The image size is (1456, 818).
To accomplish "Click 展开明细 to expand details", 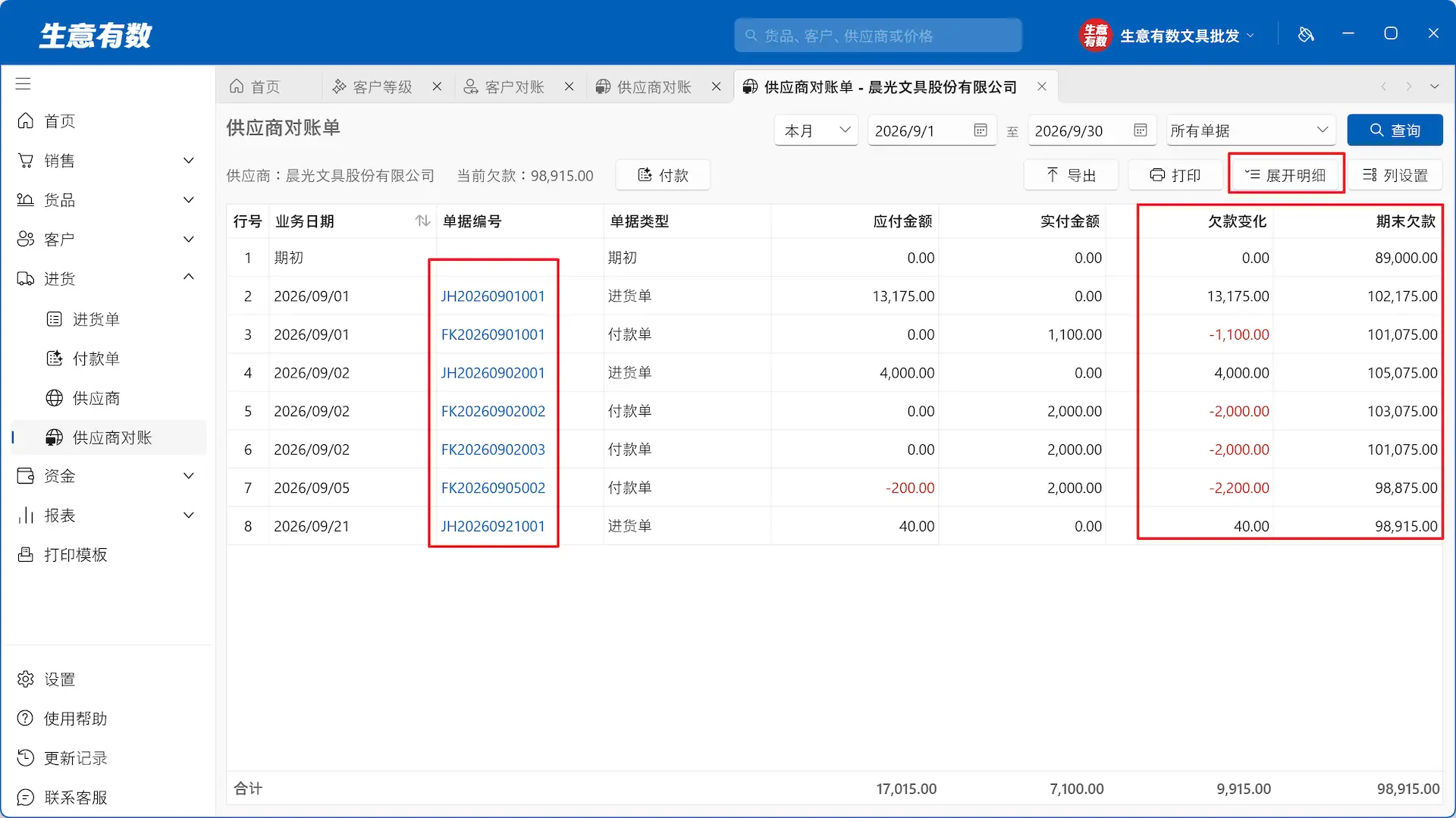I will click(x=1286, y=175).
